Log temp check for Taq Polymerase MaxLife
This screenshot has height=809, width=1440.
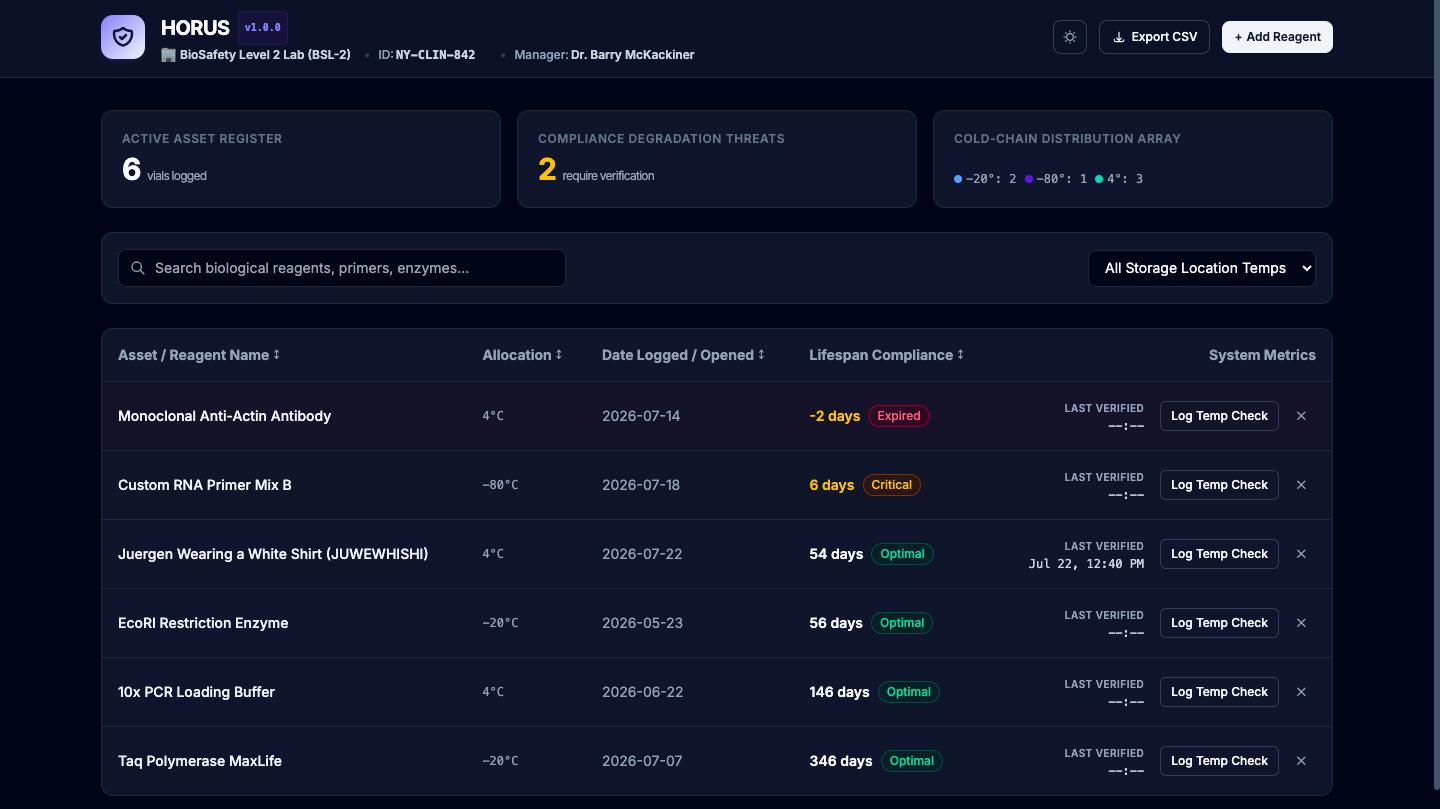(x=1219, y=761)
